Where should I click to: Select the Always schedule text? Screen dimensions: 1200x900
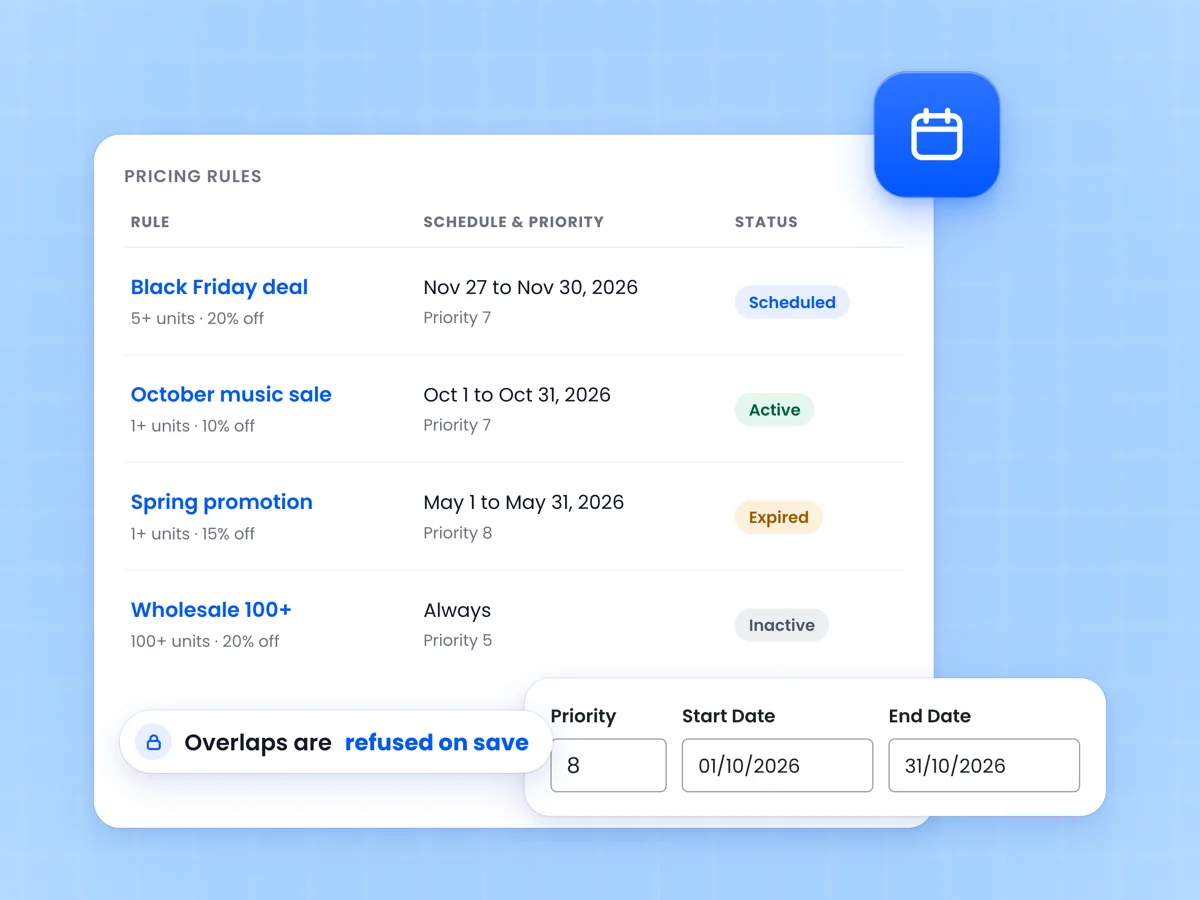click(457, 610)
